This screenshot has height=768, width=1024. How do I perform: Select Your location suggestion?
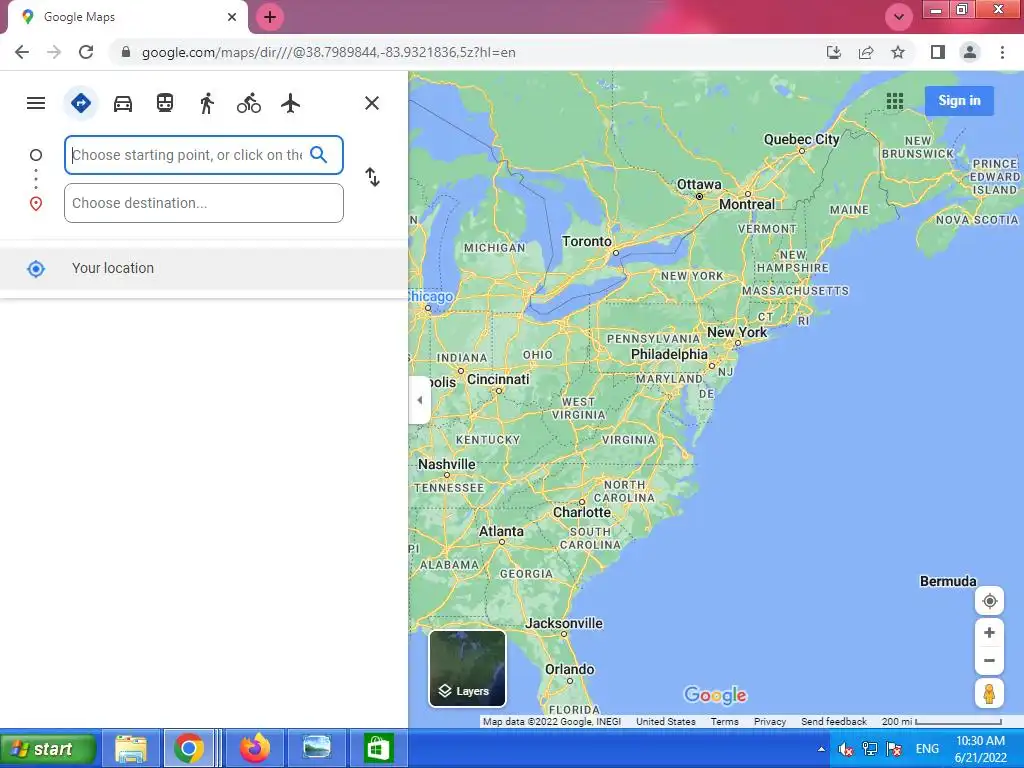point(204,268)
